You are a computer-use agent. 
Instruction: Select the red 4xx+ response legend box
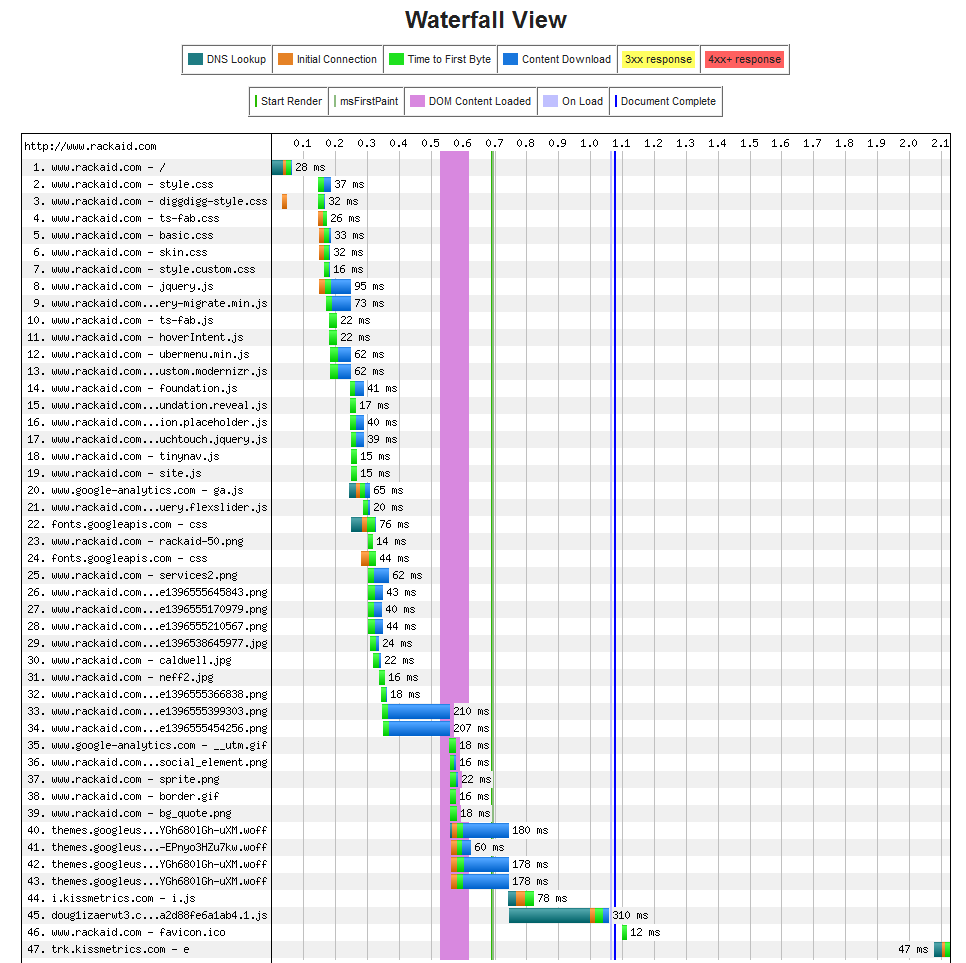[744, 59]
